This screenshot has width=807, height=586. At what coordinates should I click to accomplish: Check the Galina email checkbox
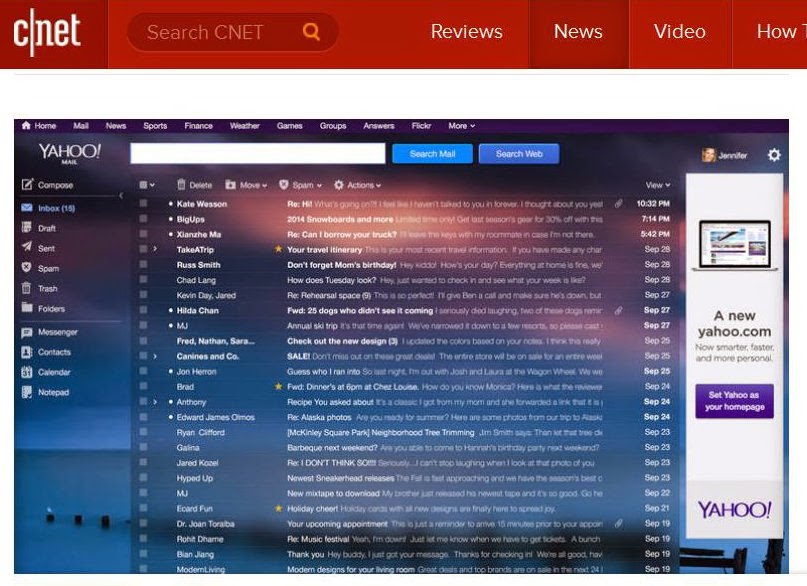144,447
